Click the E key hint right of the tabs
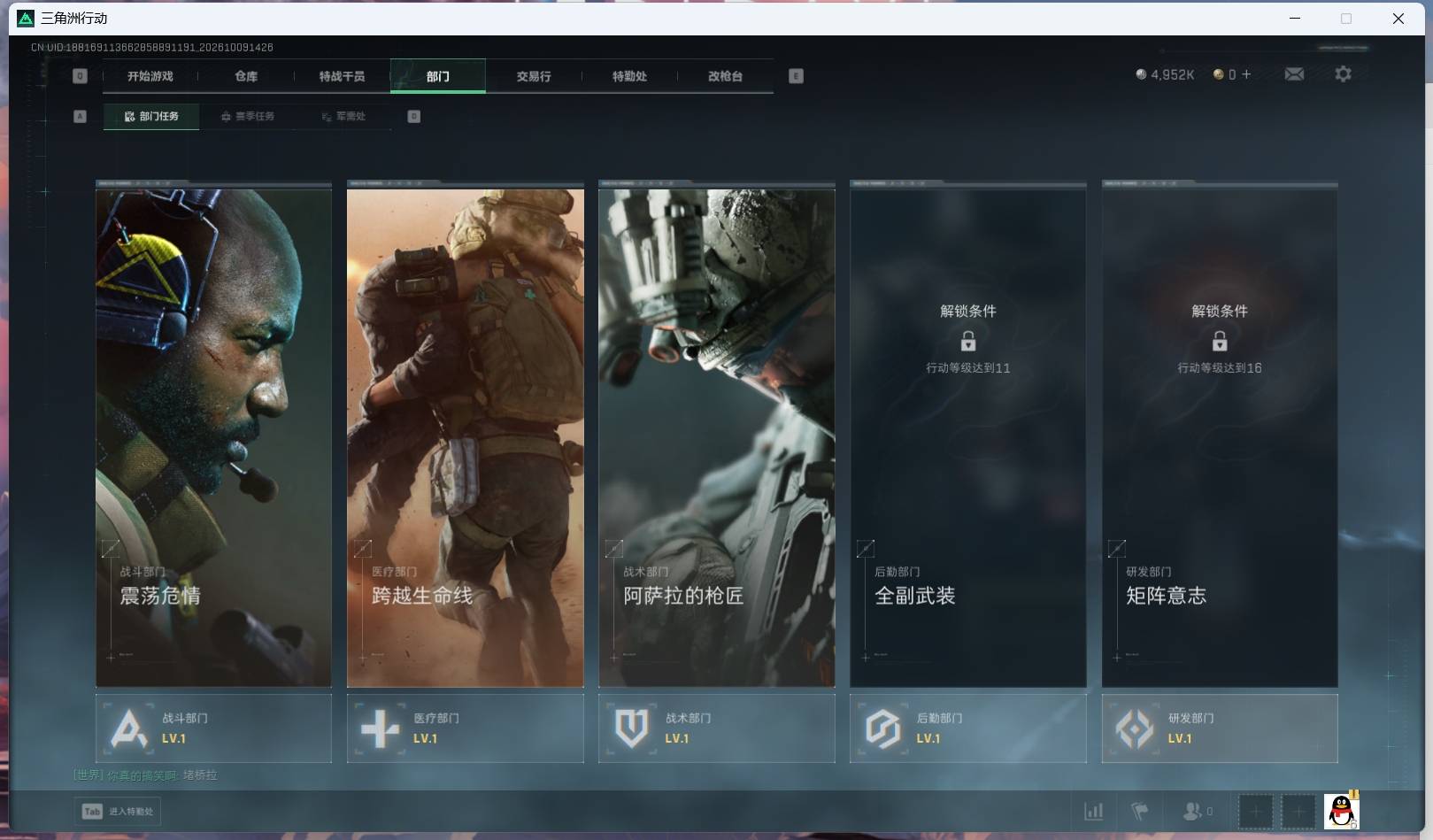The image size is (1433, 840). click(796, 76)
